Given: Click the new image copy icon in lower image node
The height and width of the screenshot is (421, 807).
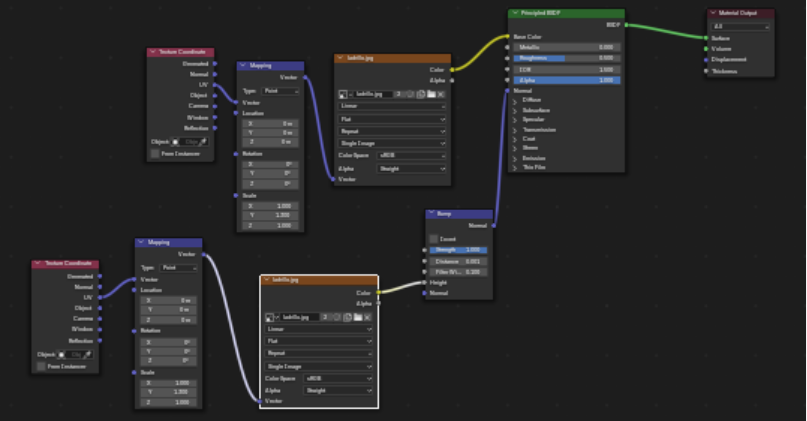Looking at the screenshot, I should pyautogui.click(x=347, y=316).
